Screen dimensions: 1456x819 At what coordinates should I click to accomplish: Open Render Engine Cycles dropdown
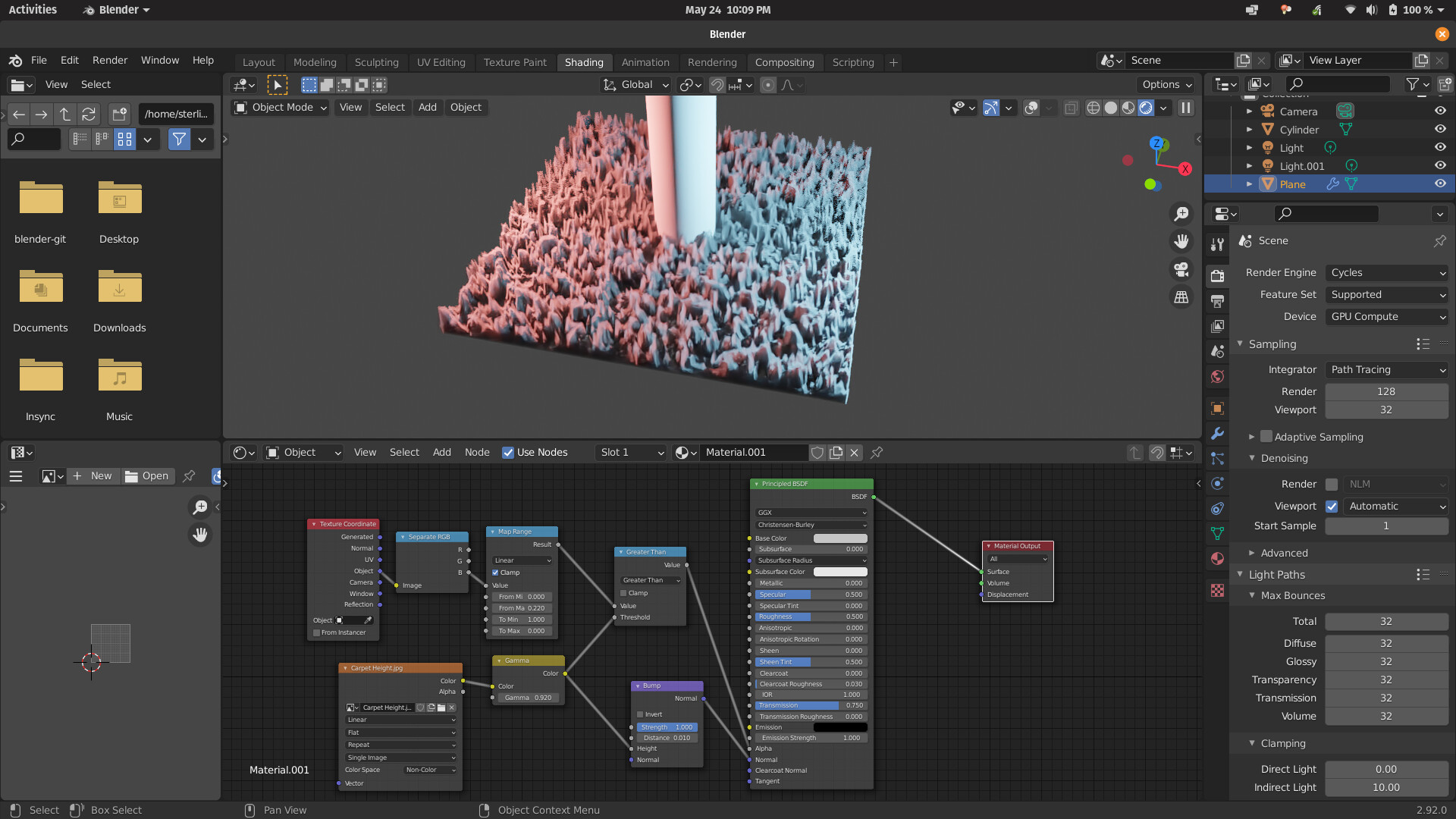pyautogui.click(x=1387, y=273)
